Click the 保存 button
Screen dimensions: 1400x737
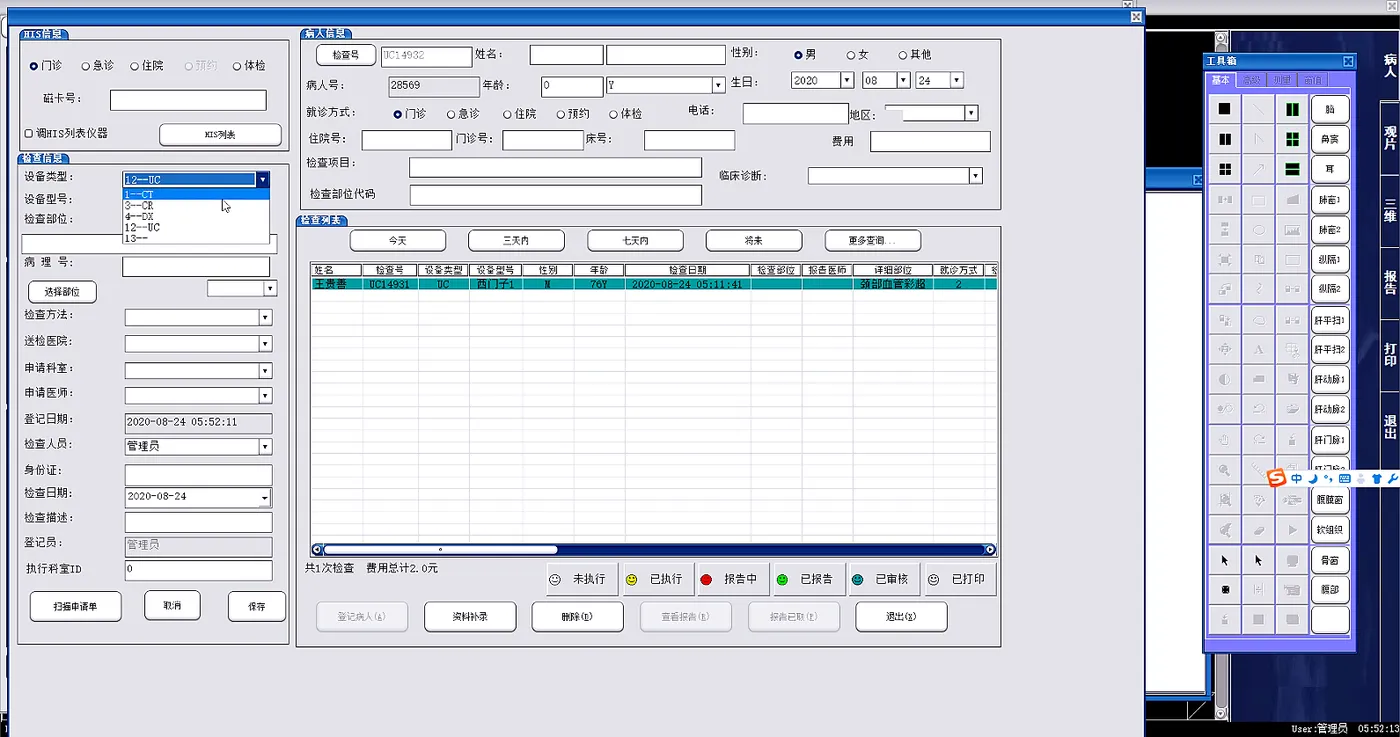[256, 606]
